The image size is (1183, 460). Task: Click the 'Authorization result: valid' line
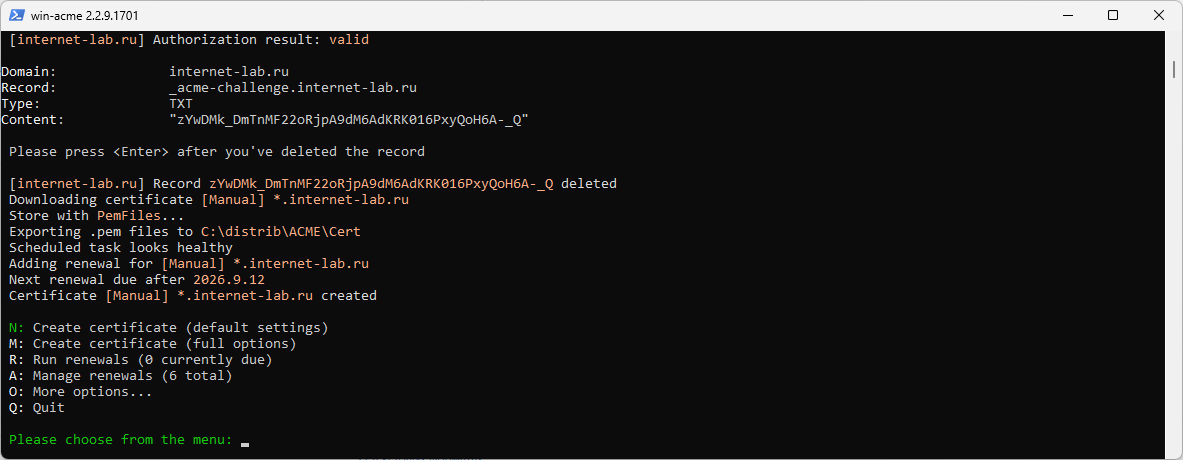(189, 40)
